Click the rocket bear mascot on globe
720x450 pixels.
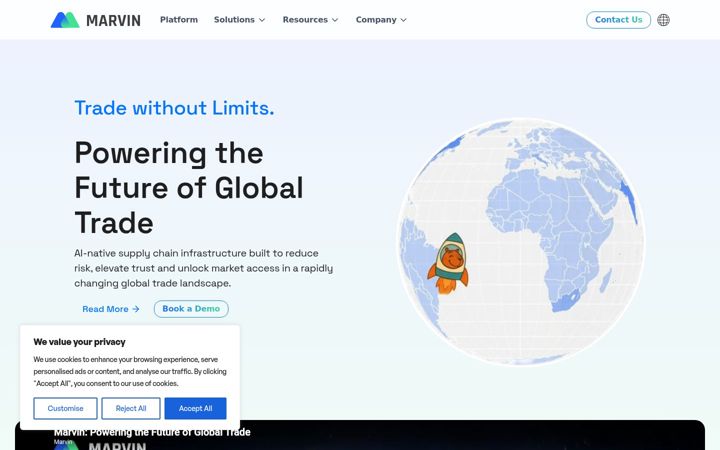(449, 263)
